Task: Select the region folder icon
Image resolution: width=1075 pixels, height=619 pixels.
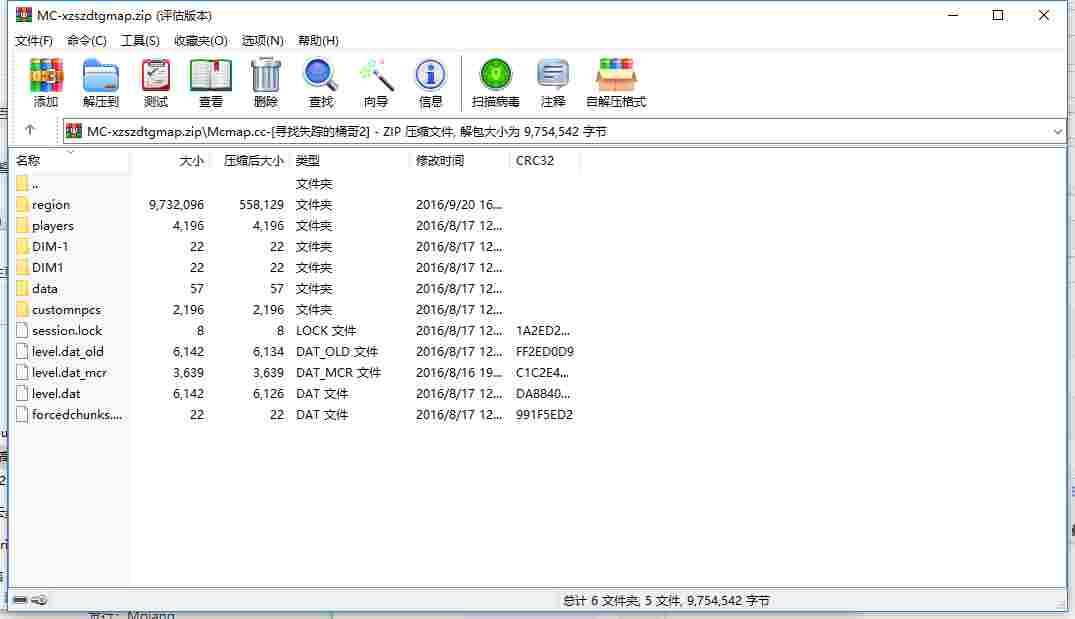Action: [x=22, y=204]
